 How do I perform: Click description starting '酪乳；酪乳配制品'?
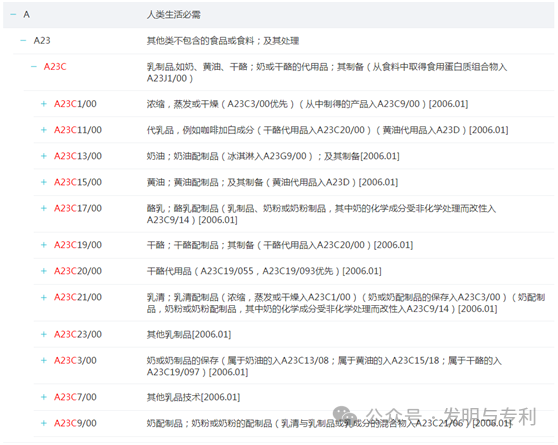(321, 214)
